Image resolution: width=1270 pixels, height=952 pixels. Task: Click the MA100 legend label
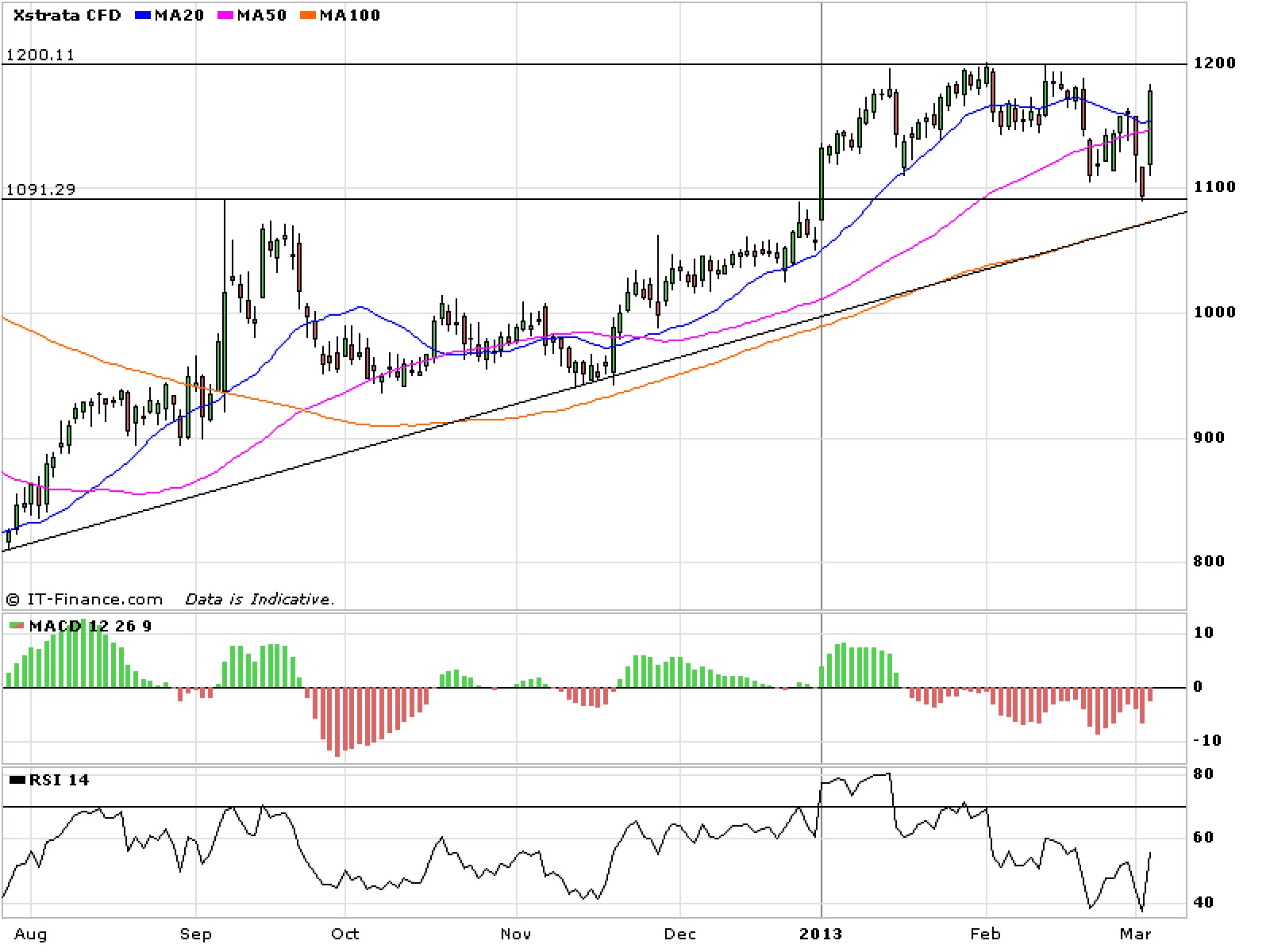pos(349,15)
